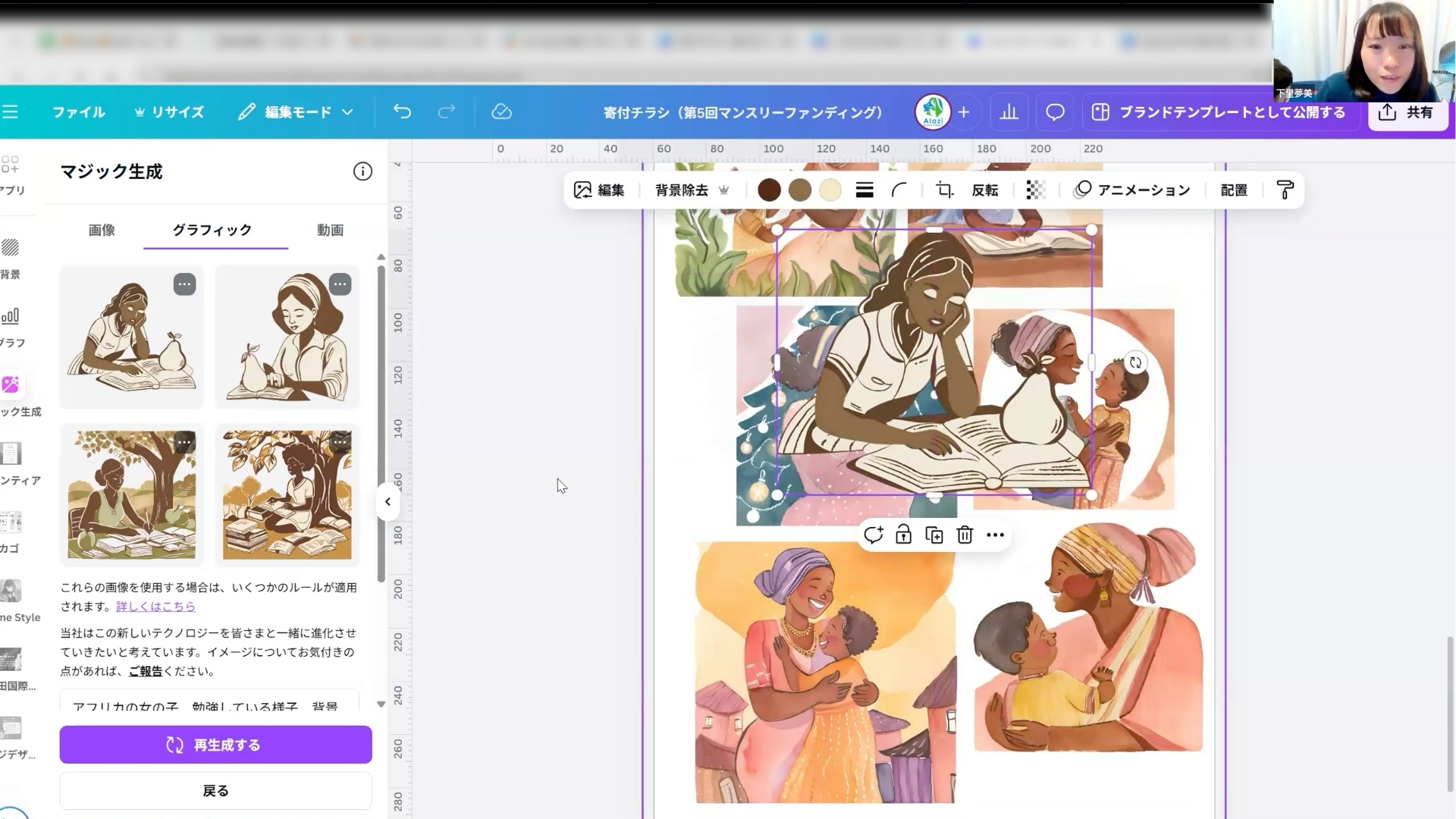Select the tan brown color swatch
Screen dimensions: 1456x819
click(x=800, y=190)
